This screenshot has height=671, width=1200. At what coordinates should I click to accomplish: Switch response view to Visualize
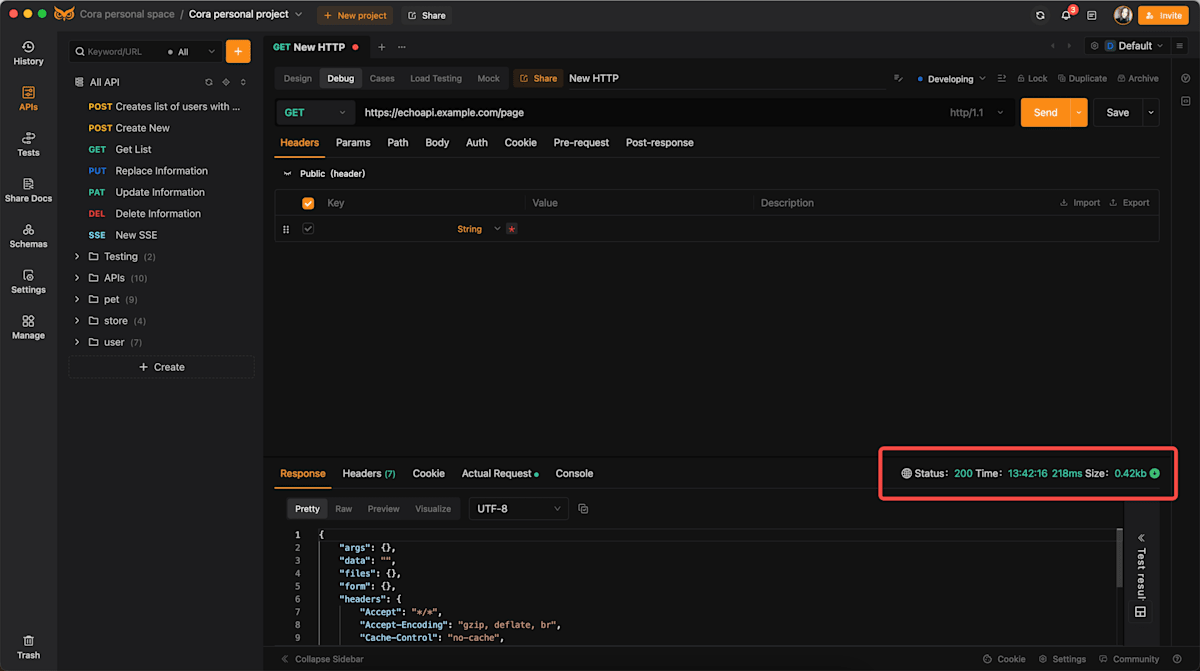coord(433,509)
